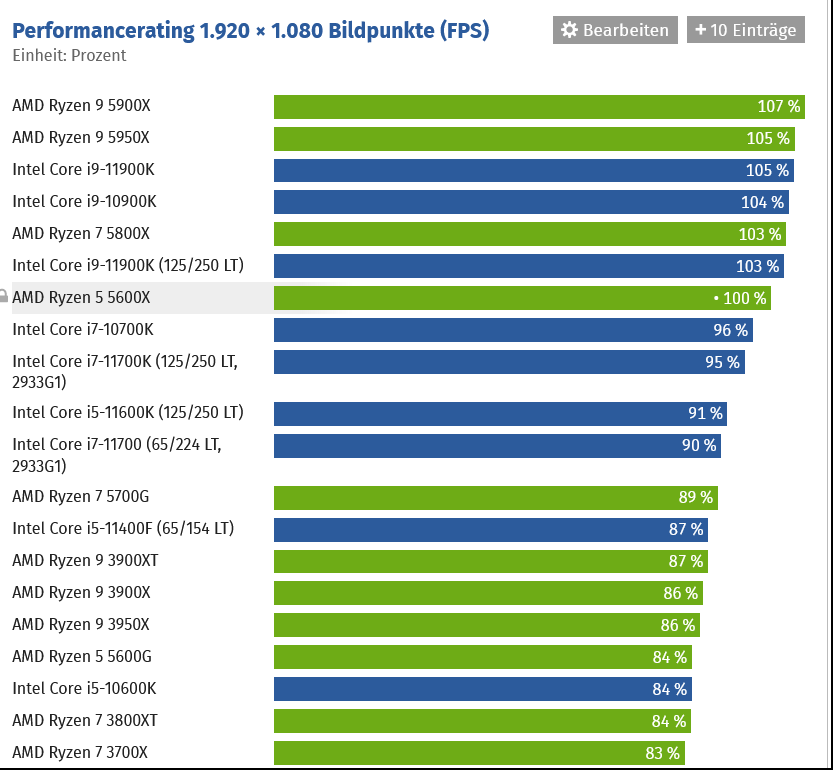Select the AMD Ryzen 9 3900XT label
This screenshot has height=770, width=833.
[85, 561]
